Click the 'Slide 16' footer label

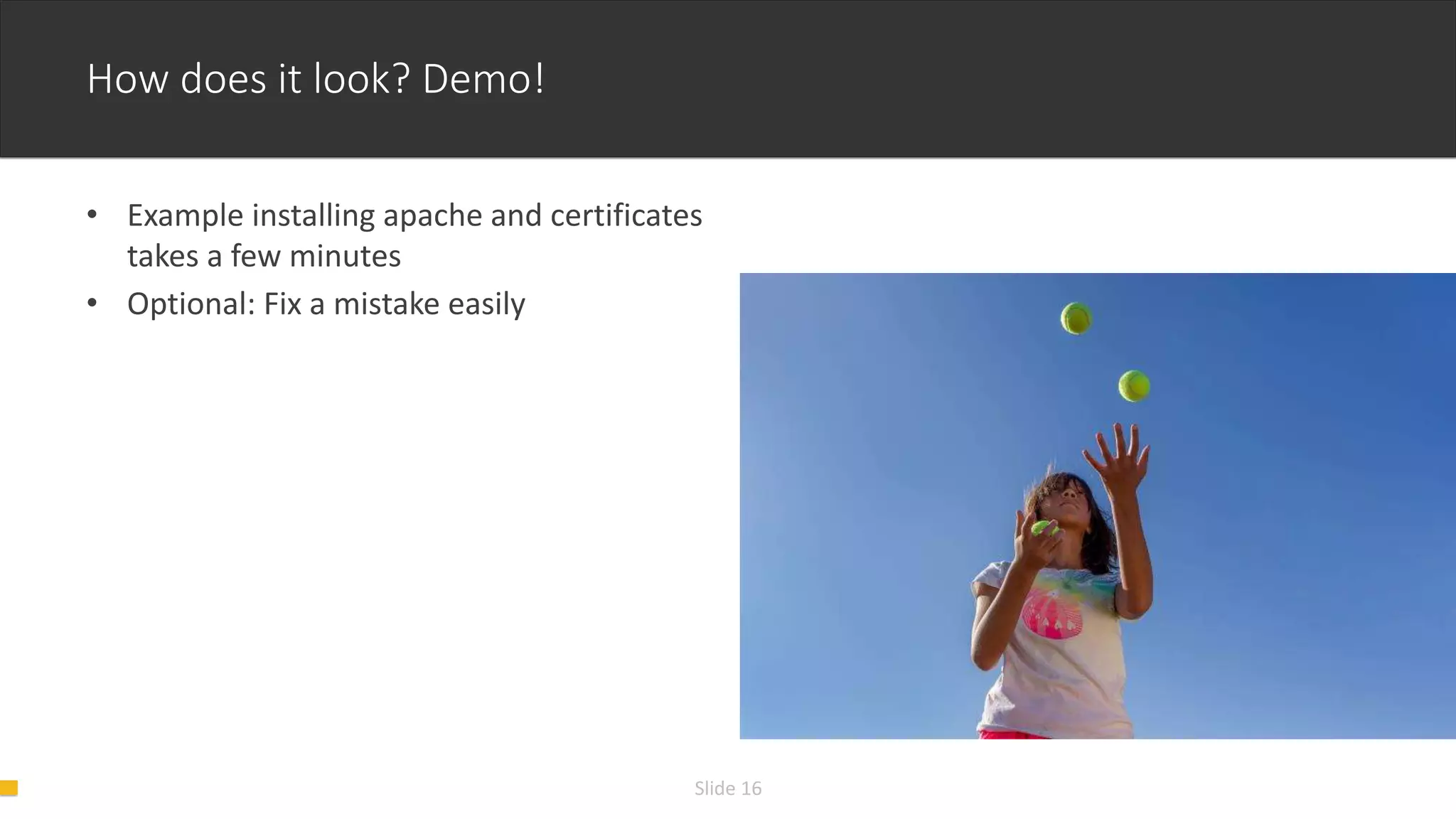728,788
